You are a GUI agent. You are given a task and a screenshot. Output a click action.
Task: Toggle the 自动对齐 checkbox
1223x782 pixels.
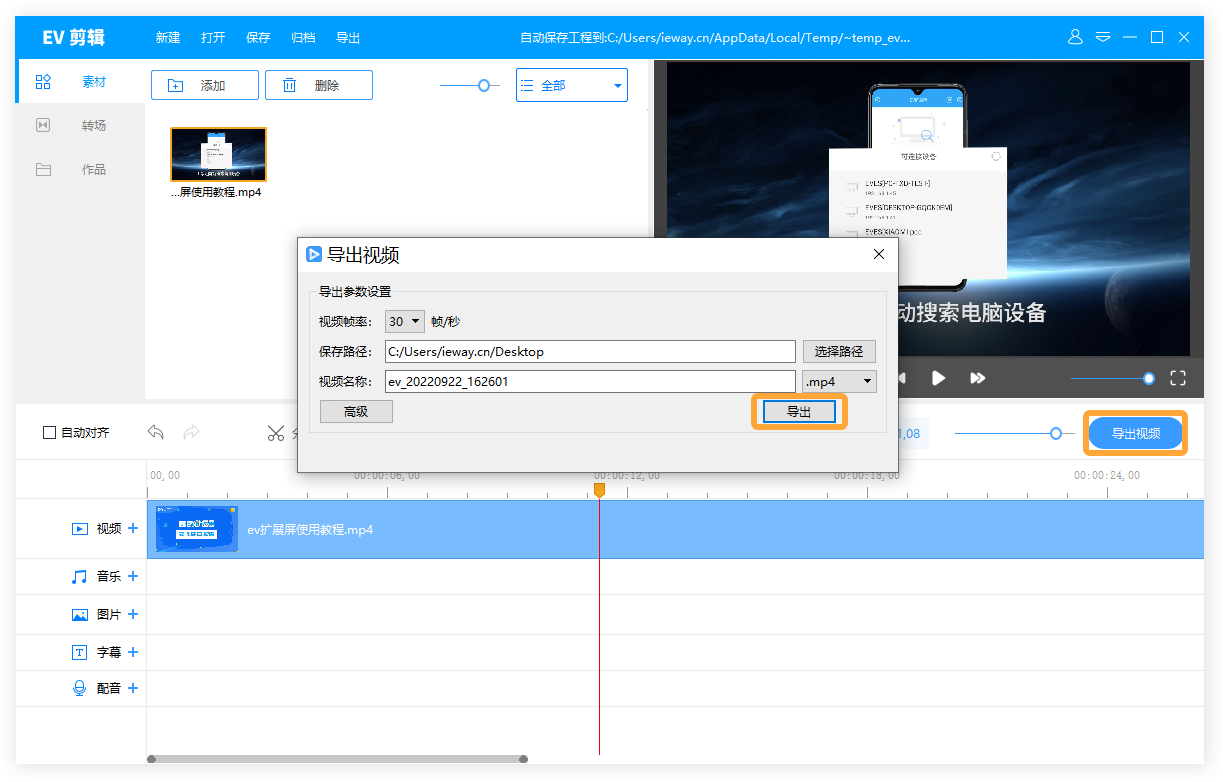(50, 433)
